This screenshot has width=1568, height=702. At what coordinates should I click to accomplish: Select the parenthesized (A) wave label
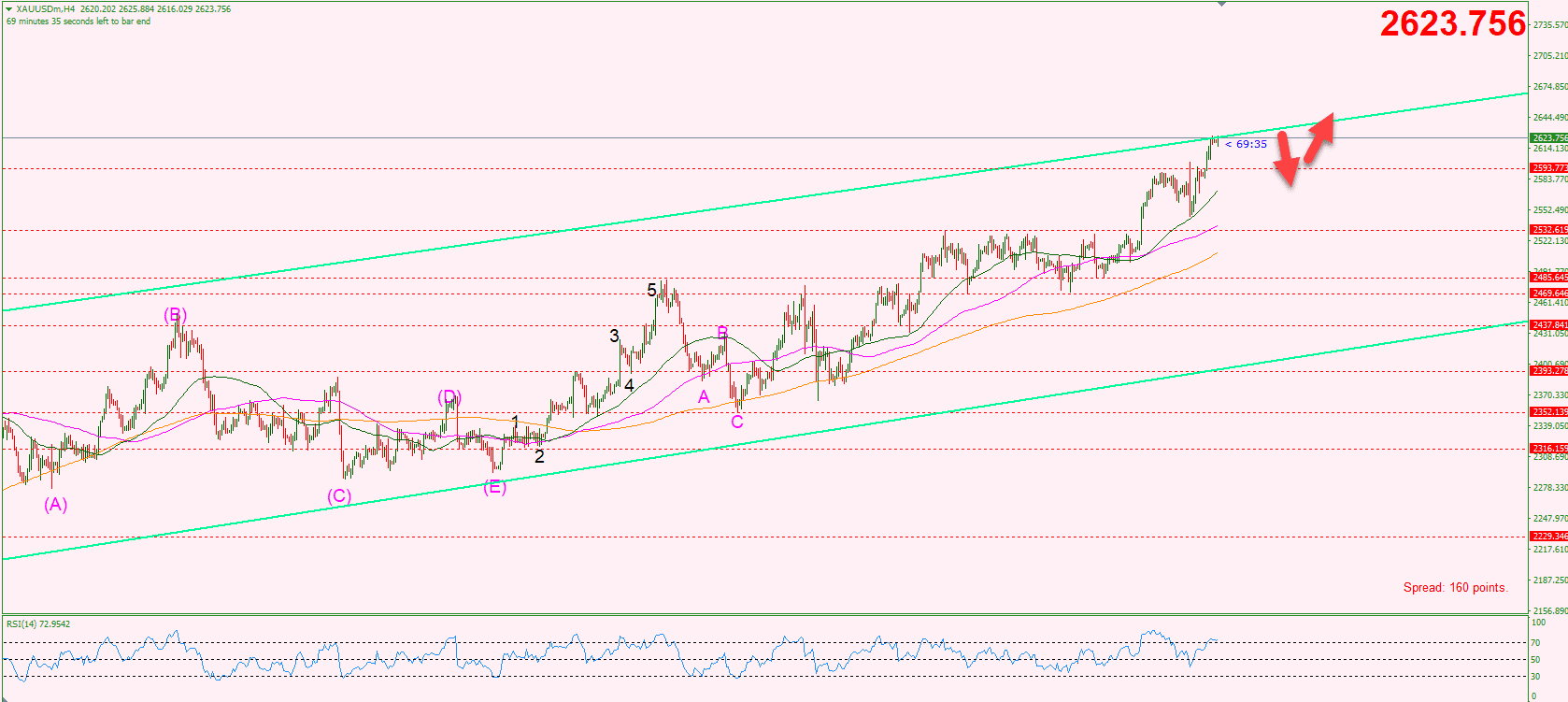(x=56, y=505)
